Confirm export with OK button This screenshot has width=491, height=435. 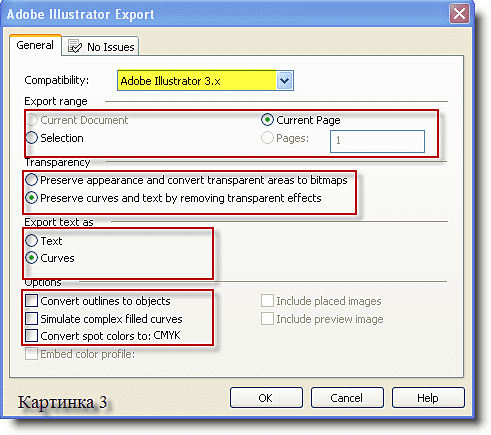coord(266,398)
